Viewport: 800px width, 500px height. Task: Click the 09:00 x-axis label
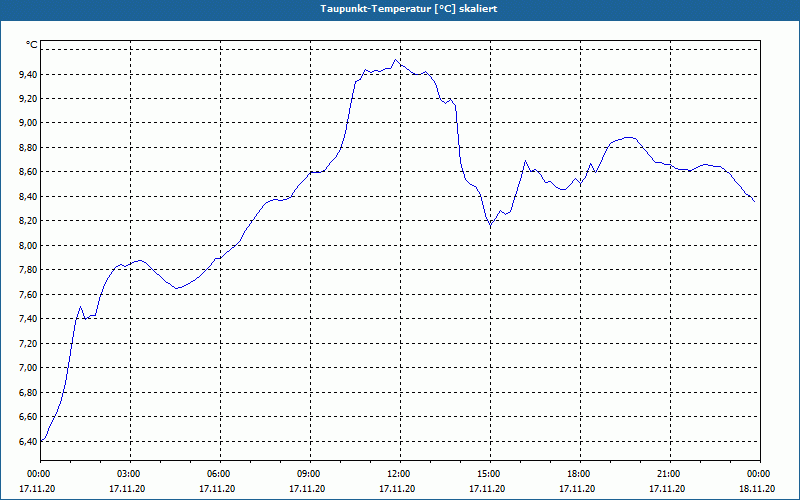click(308, 474)
